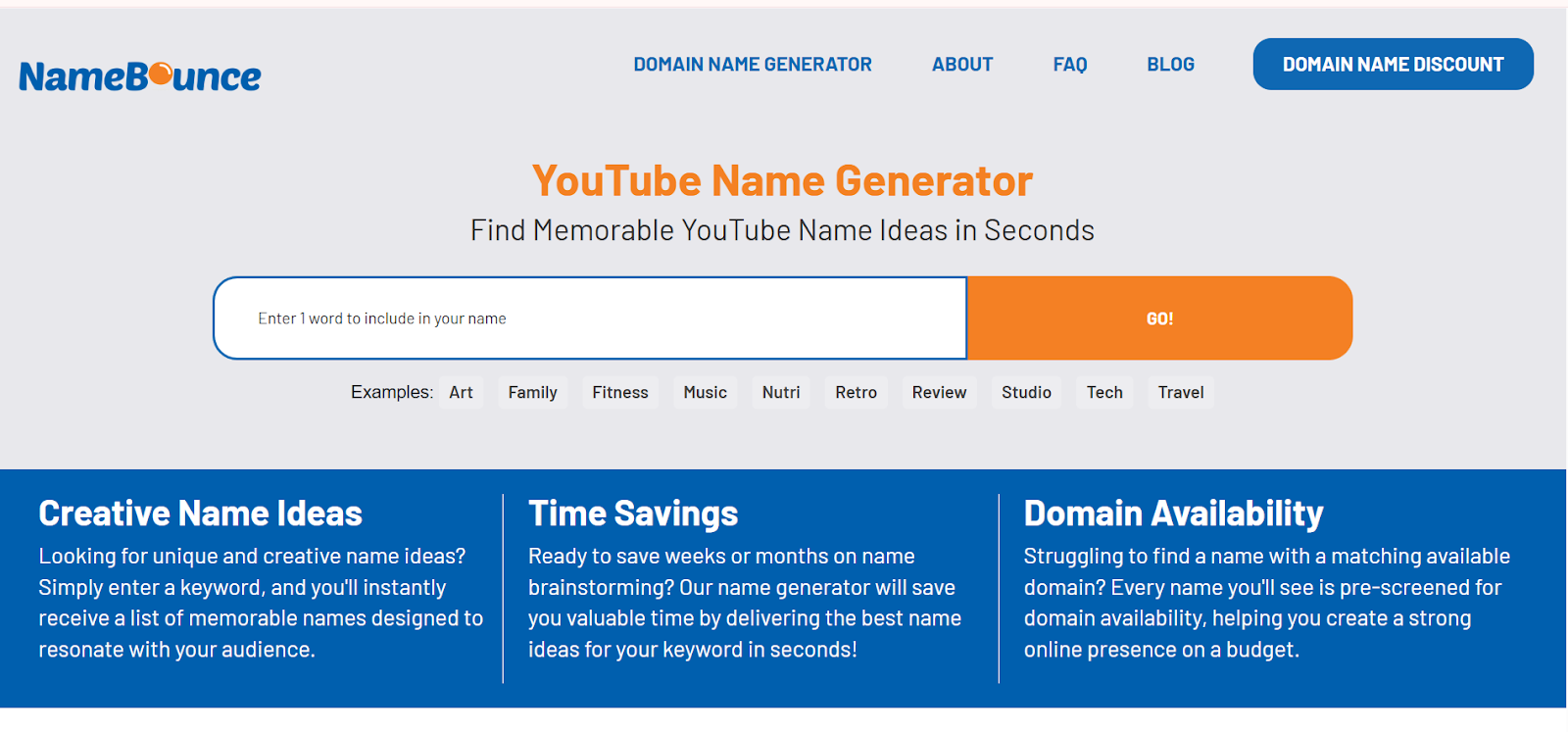
Task: Pick the Tech example keyword
Action: point(1104,392)
